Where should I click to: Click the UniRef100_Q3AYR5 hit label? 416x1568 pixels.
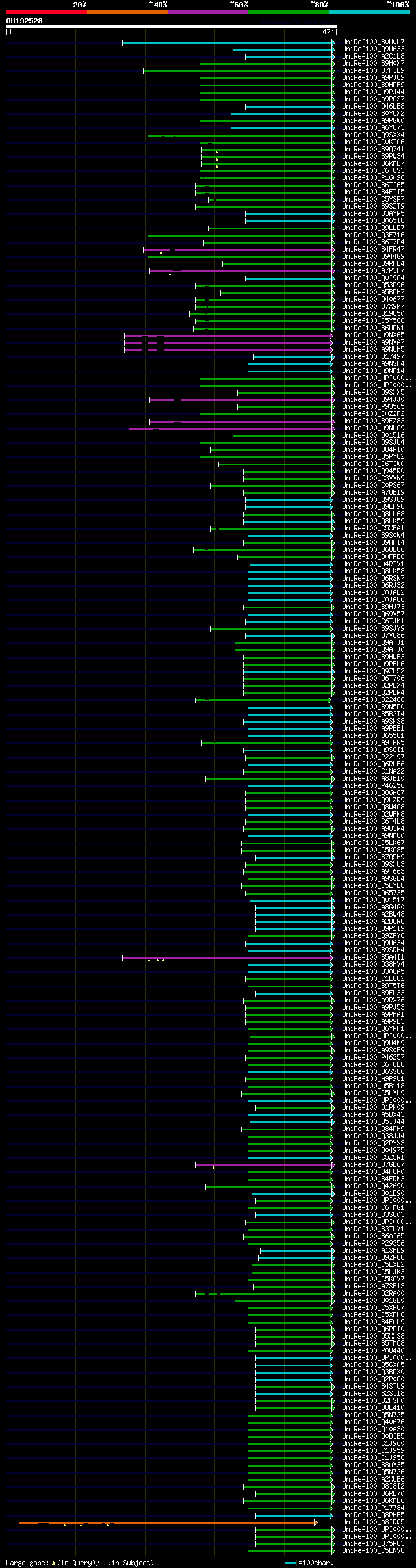373,214
